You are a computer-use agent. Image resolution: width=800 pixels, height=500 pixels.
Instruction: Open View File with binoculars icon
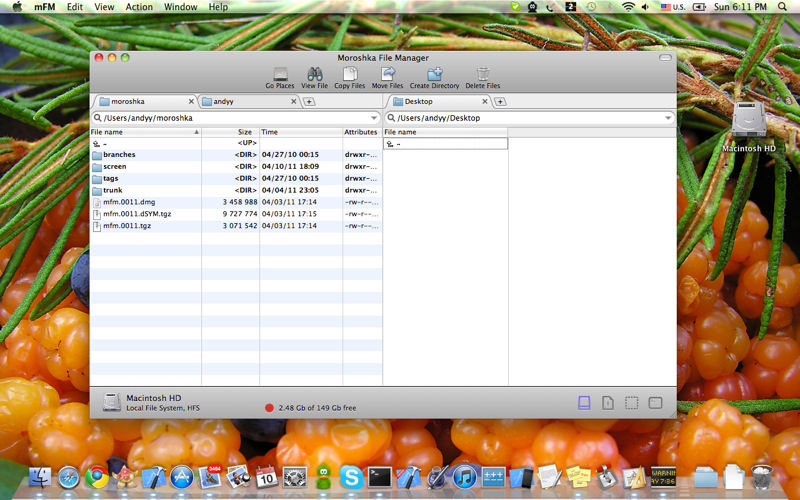pos(314,75)
